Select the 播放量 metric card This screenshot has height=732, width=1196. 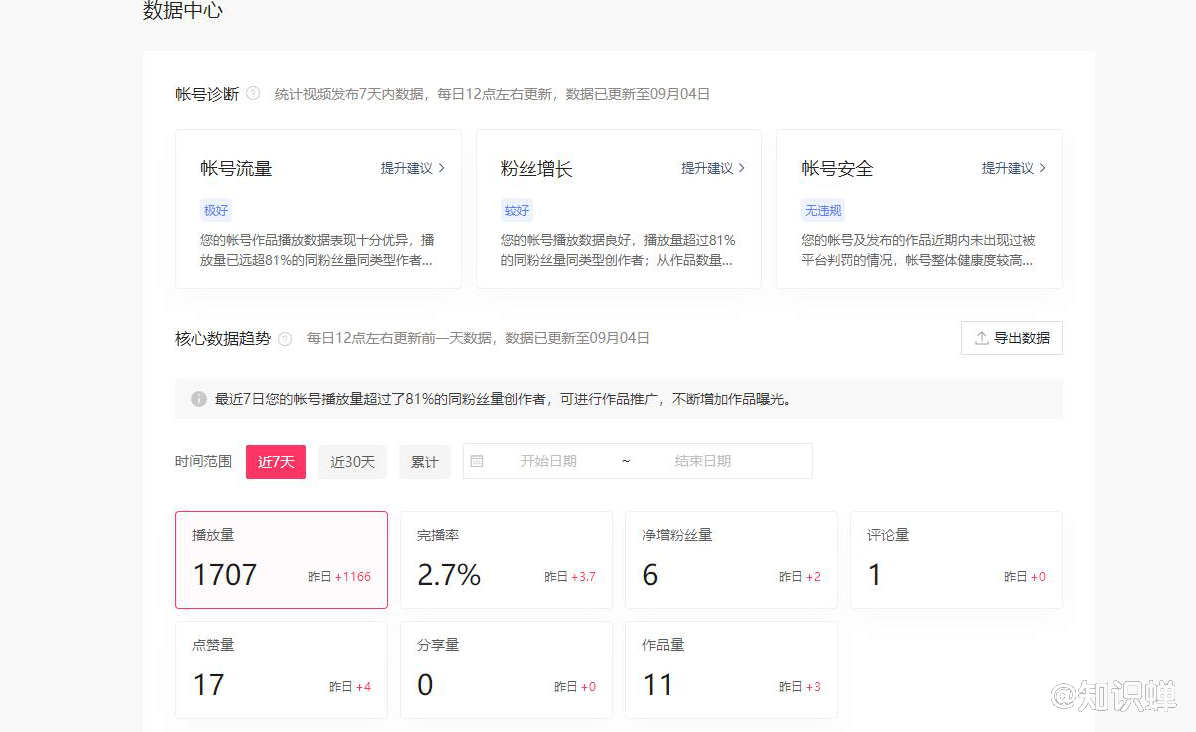pos(281,560)
